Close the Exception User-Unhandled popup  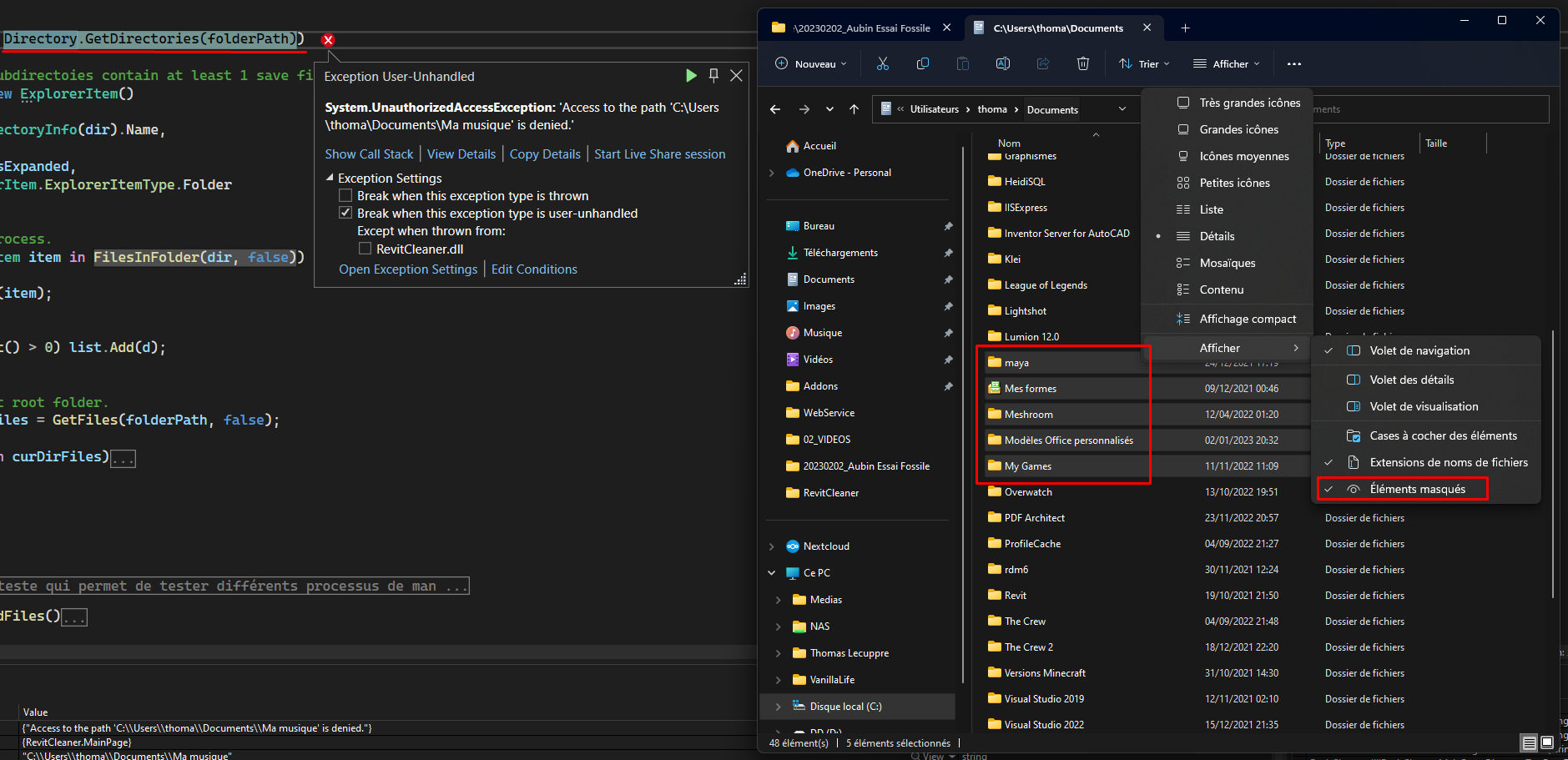pyautogui.click(x=736, y=76)
